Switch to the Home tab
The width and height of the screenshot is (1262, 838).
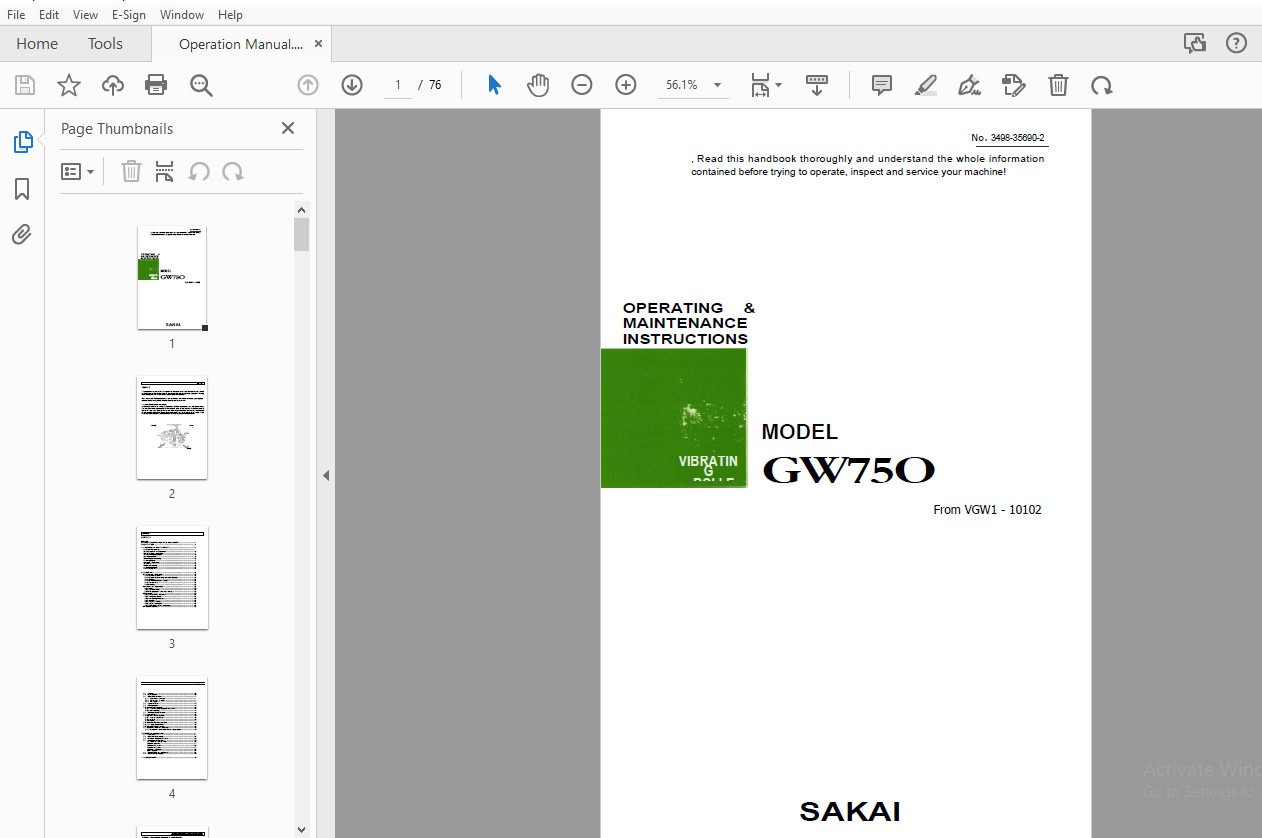click(37, 44)
